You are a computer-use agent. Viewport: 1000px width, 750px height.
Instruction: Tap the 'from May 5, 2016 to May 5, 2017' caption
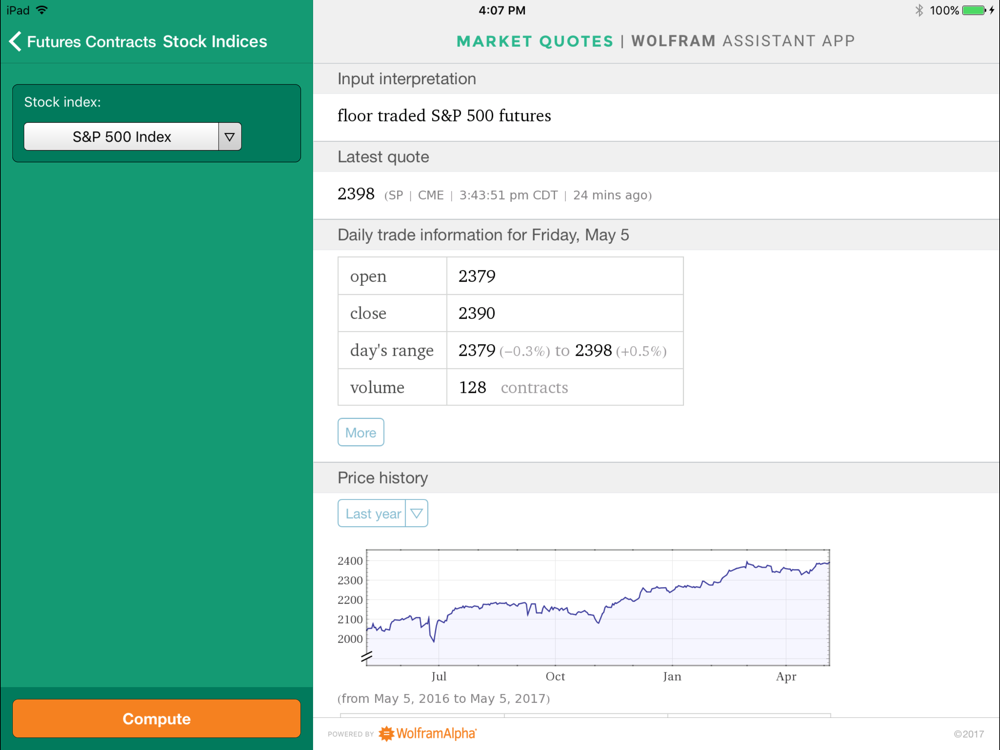[443, 698]
